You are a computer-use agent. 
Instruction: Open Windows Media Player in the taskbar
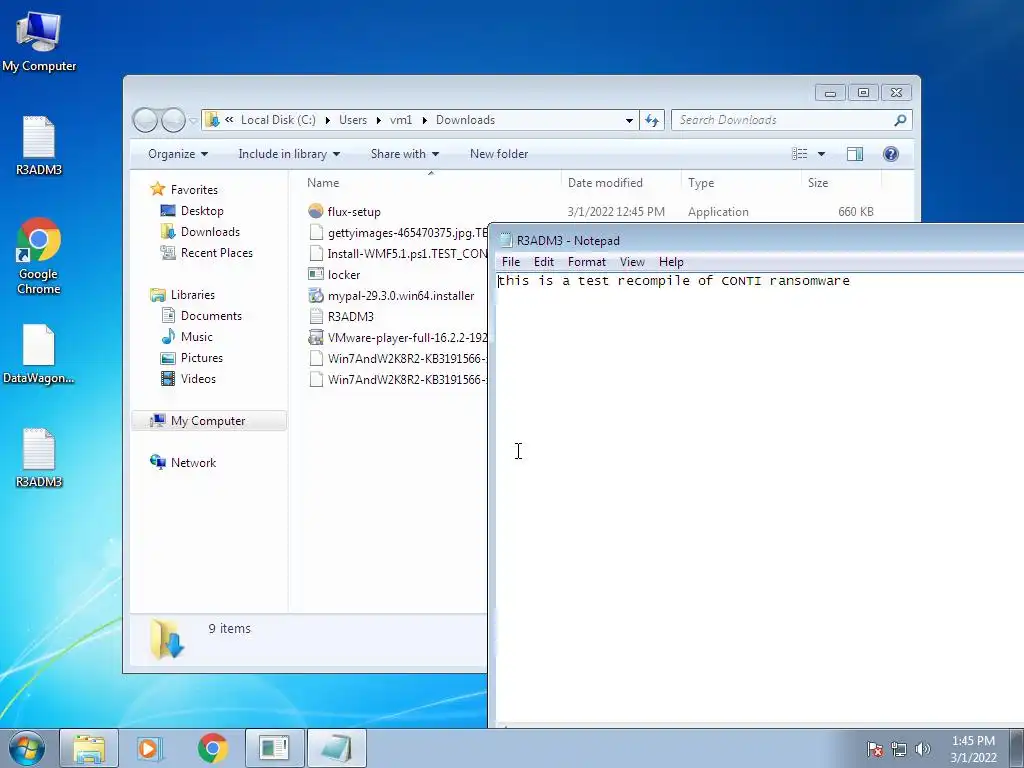(148, 748)
